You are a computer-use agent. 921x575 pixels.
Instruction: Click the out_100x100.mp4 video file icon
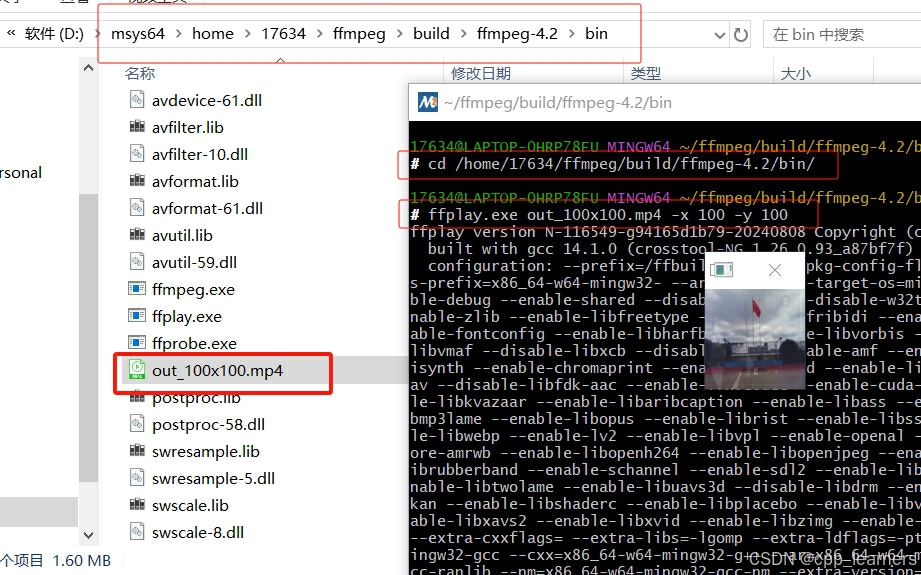137,370
